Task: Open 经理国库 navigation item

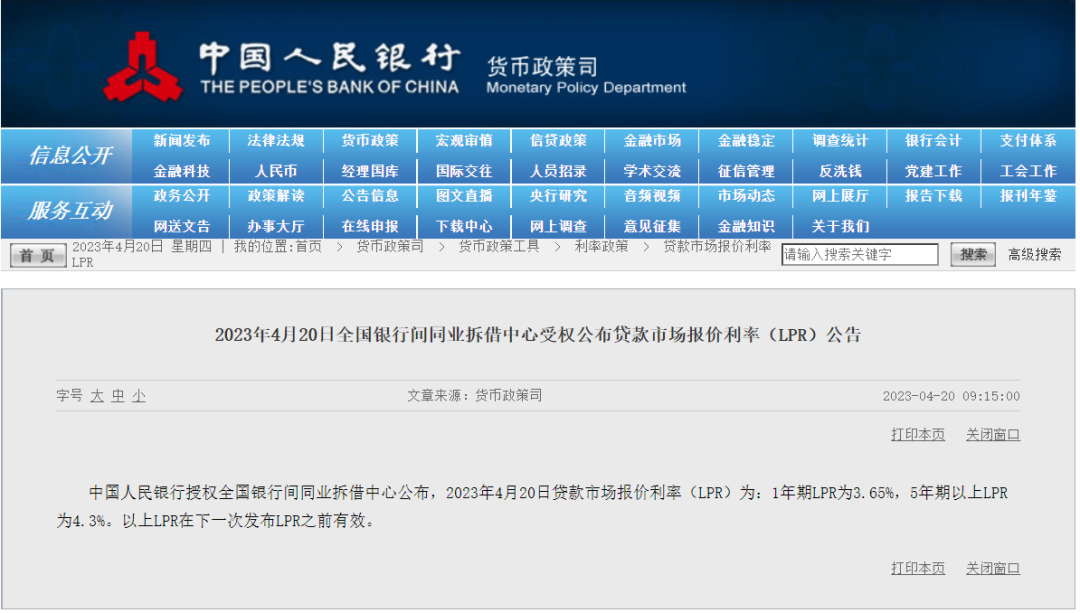Action: (371, 171)
